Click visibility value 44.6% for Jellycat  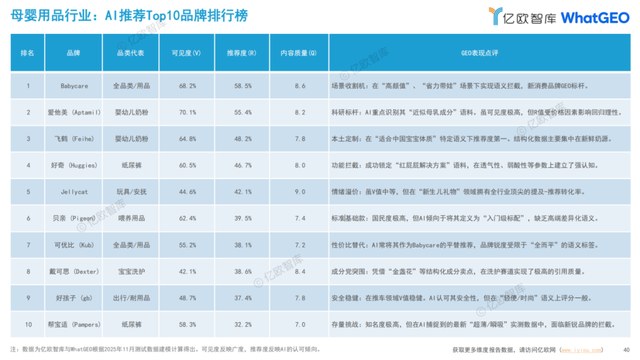[x=187, y=192]
